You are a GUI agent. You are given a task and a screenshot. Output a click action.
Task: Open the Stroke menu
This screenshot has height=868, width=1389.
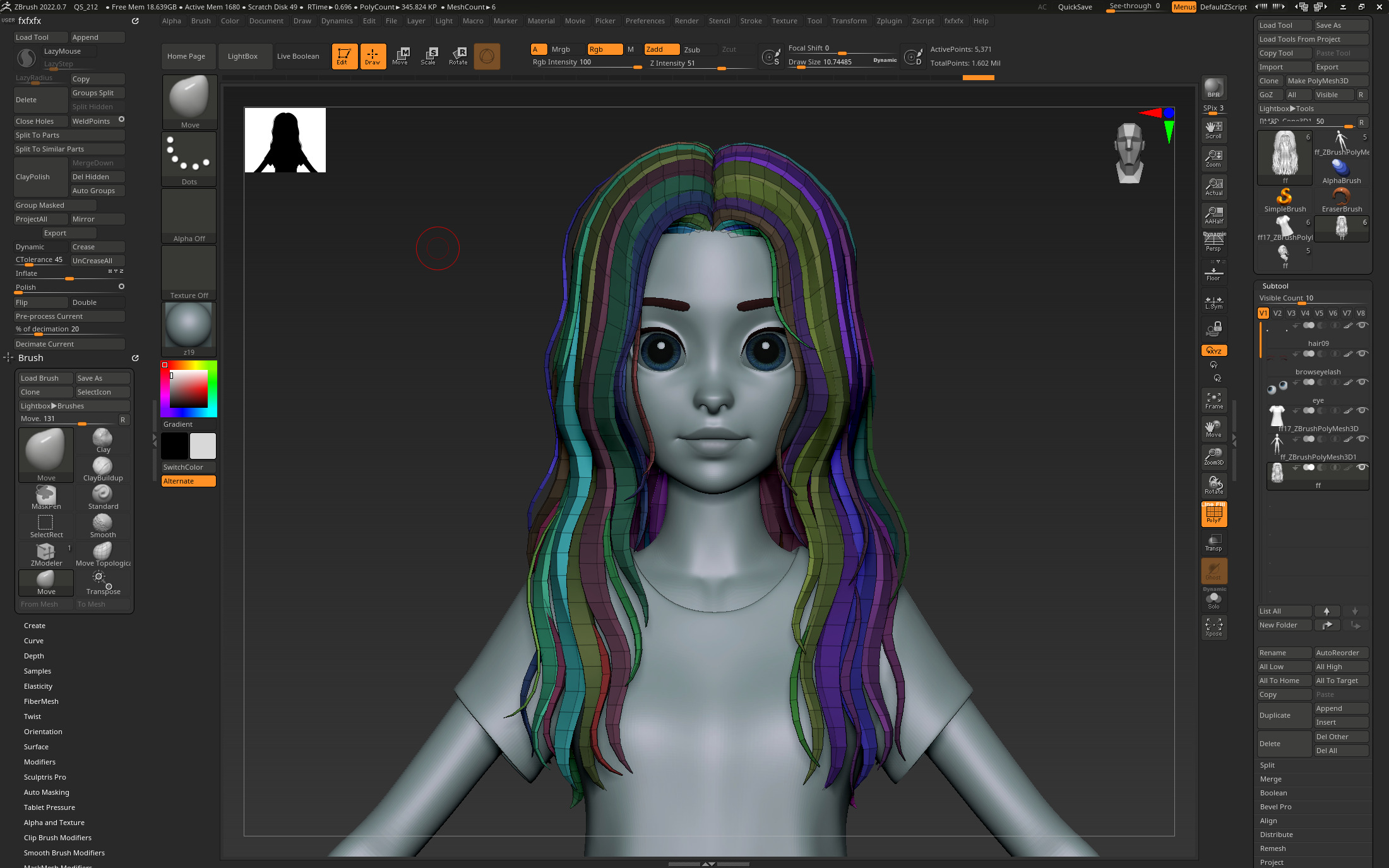(751, 21)
